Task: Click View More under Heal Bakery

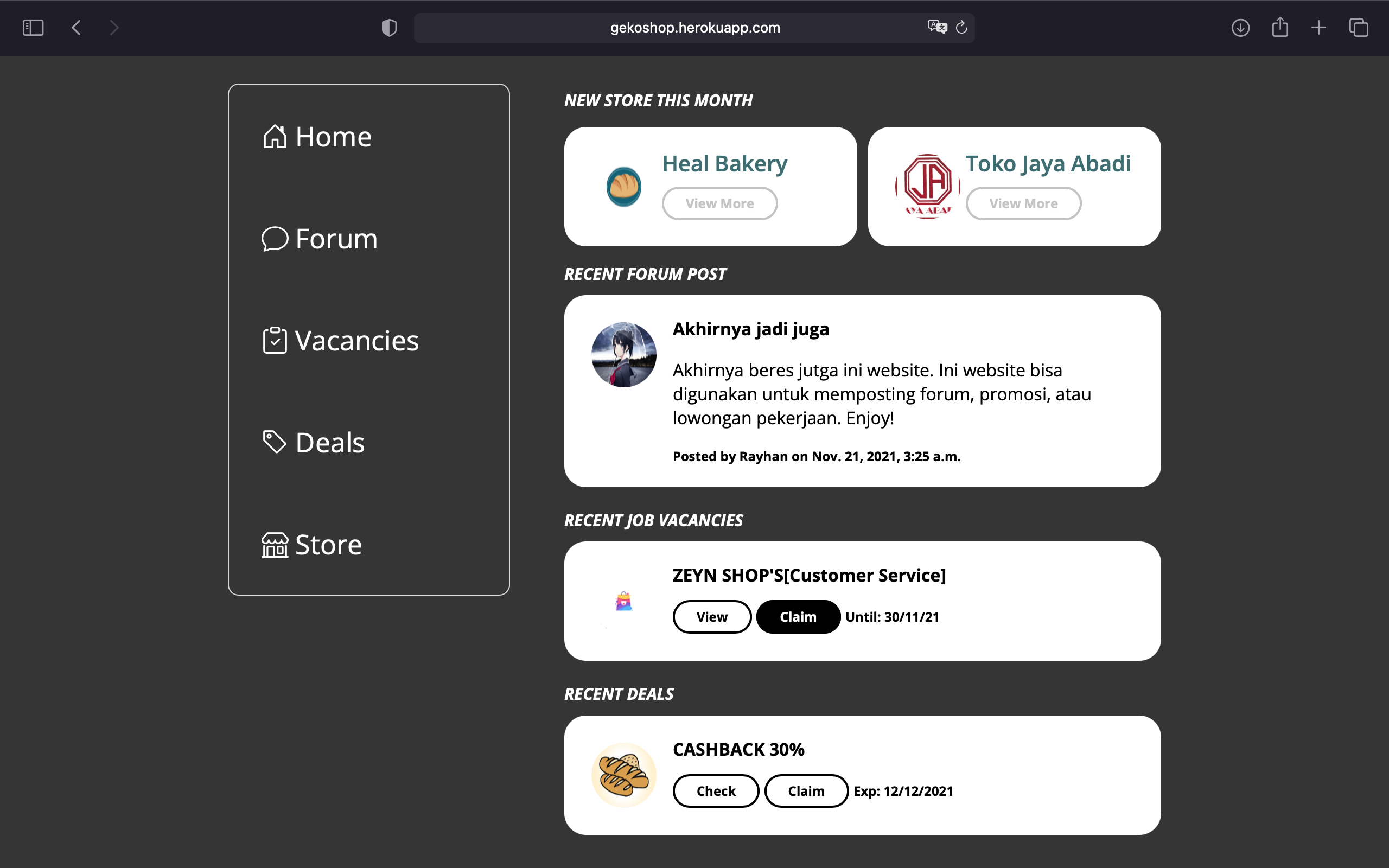Action: (719, 204)
